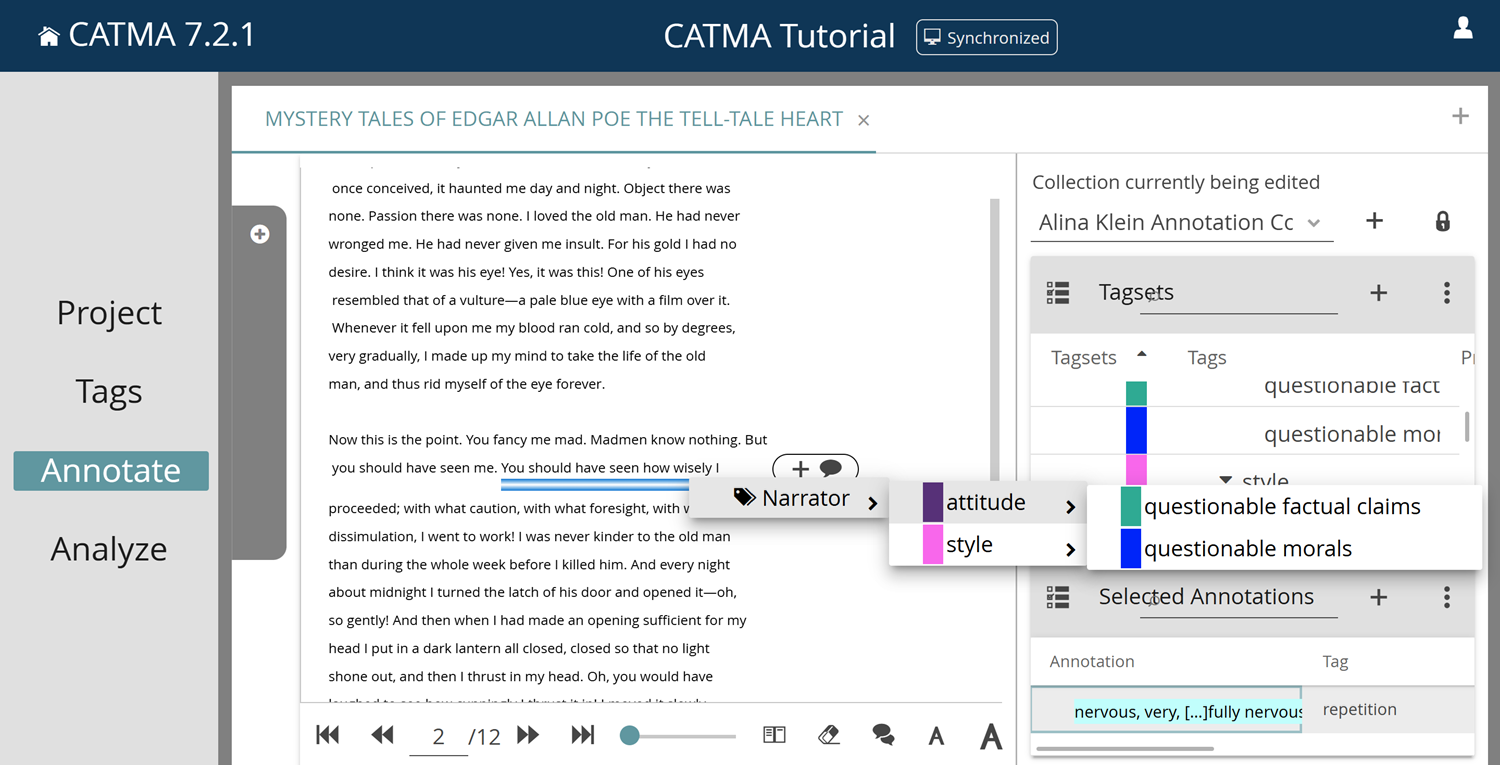Close the Tell-Tale Heart document tab
Viewport: 1500px width, 765px height.
(x=863, y=120)
